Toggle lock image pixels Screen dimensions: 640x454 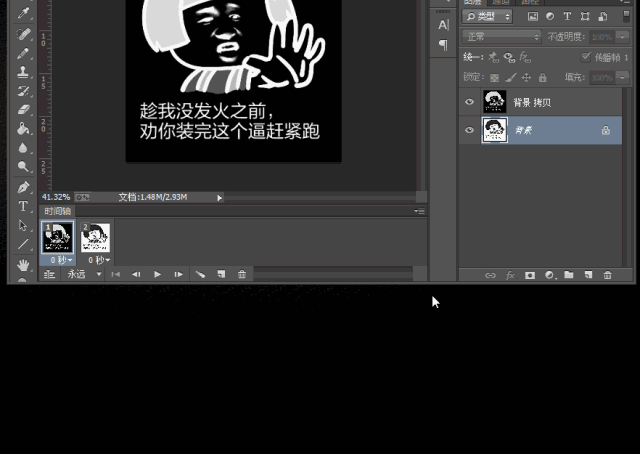pyautogui.click(x=511, y=77)
